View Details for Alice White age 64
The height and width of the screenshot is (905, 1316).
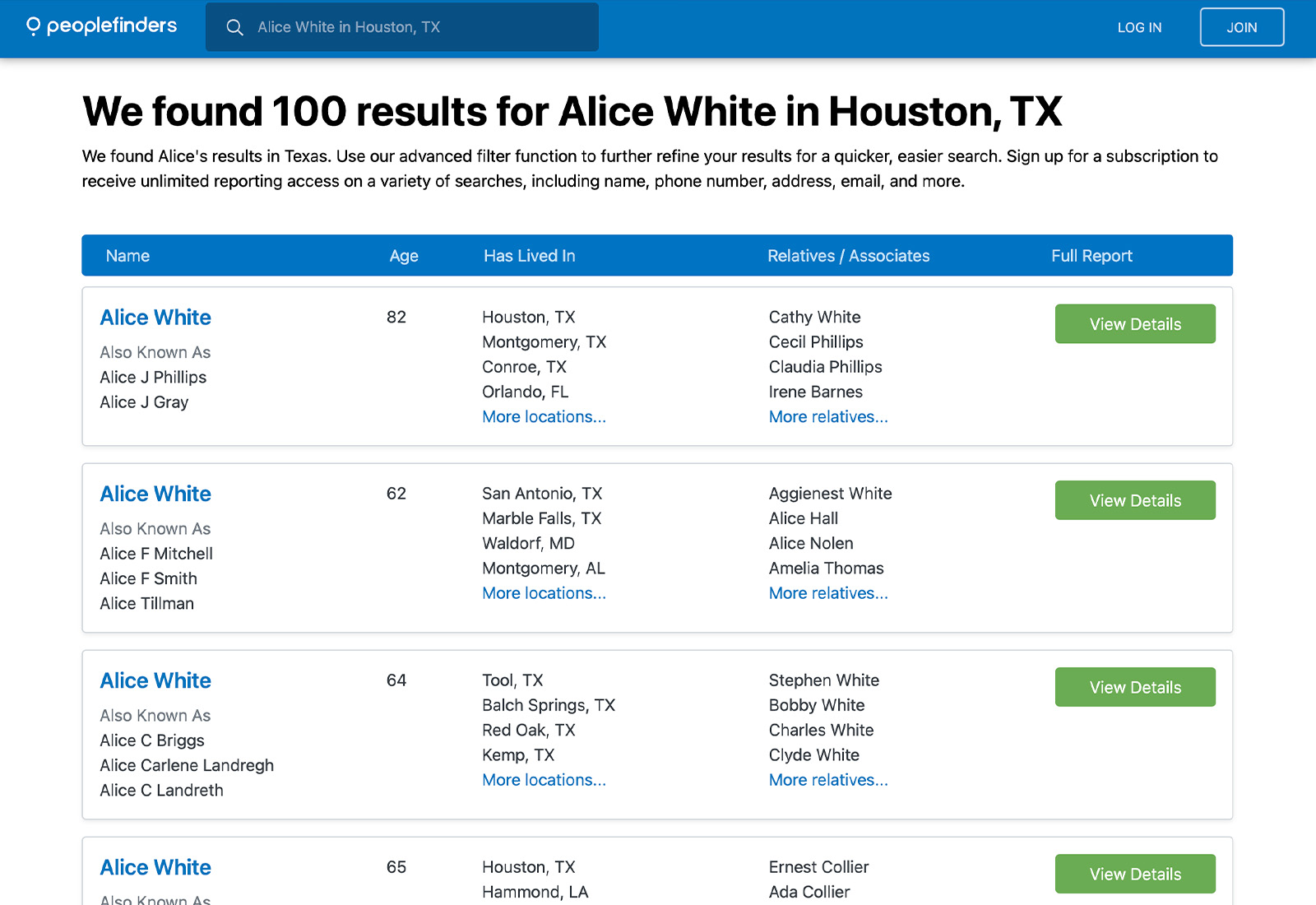point(1135,687)
